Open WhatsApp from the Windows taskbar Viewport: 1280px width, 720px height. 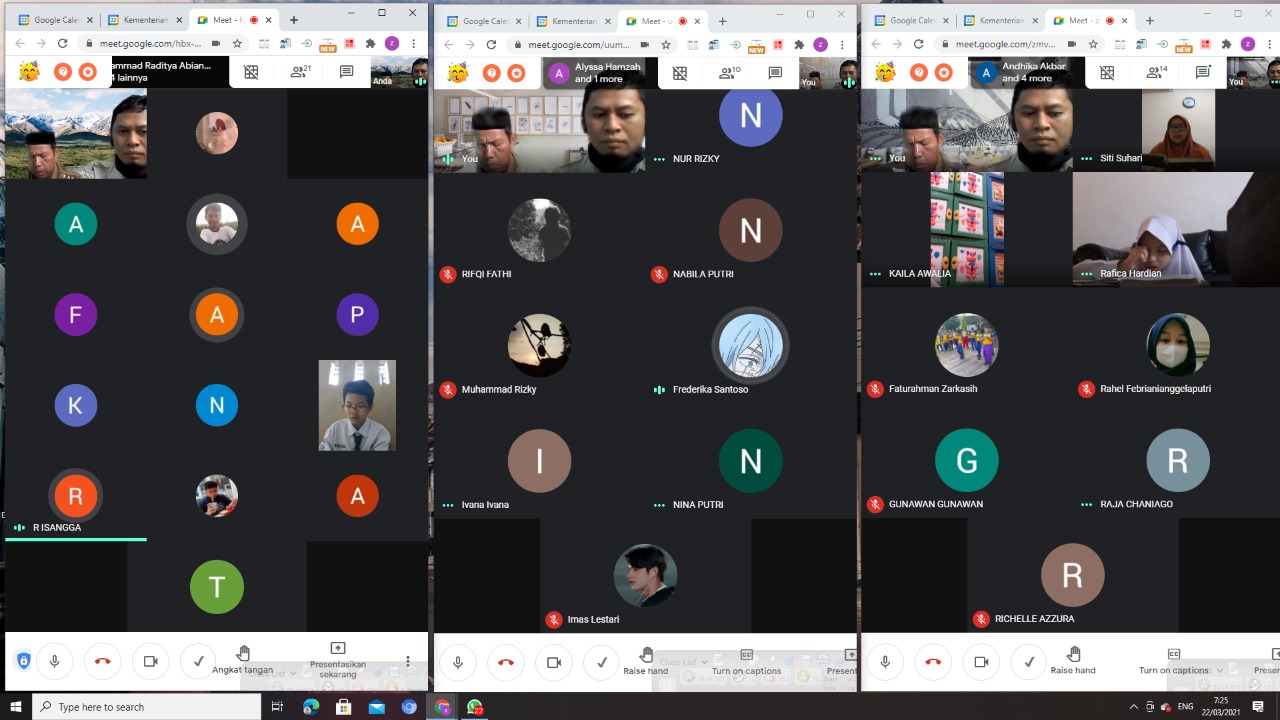[474, 707]
